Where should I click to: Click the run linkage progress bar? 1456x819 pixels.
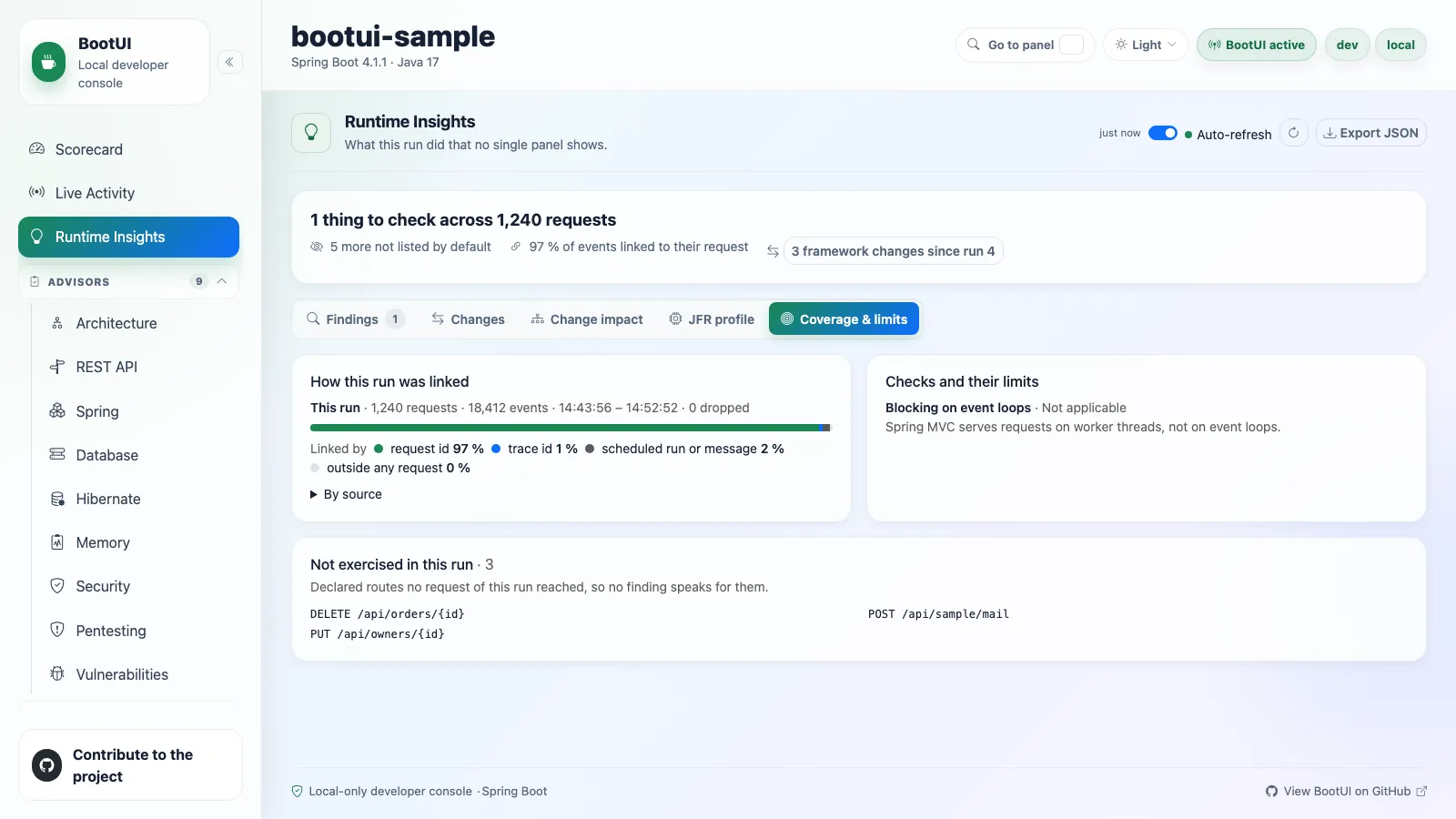pyautogui.click(x=571, y=428)
